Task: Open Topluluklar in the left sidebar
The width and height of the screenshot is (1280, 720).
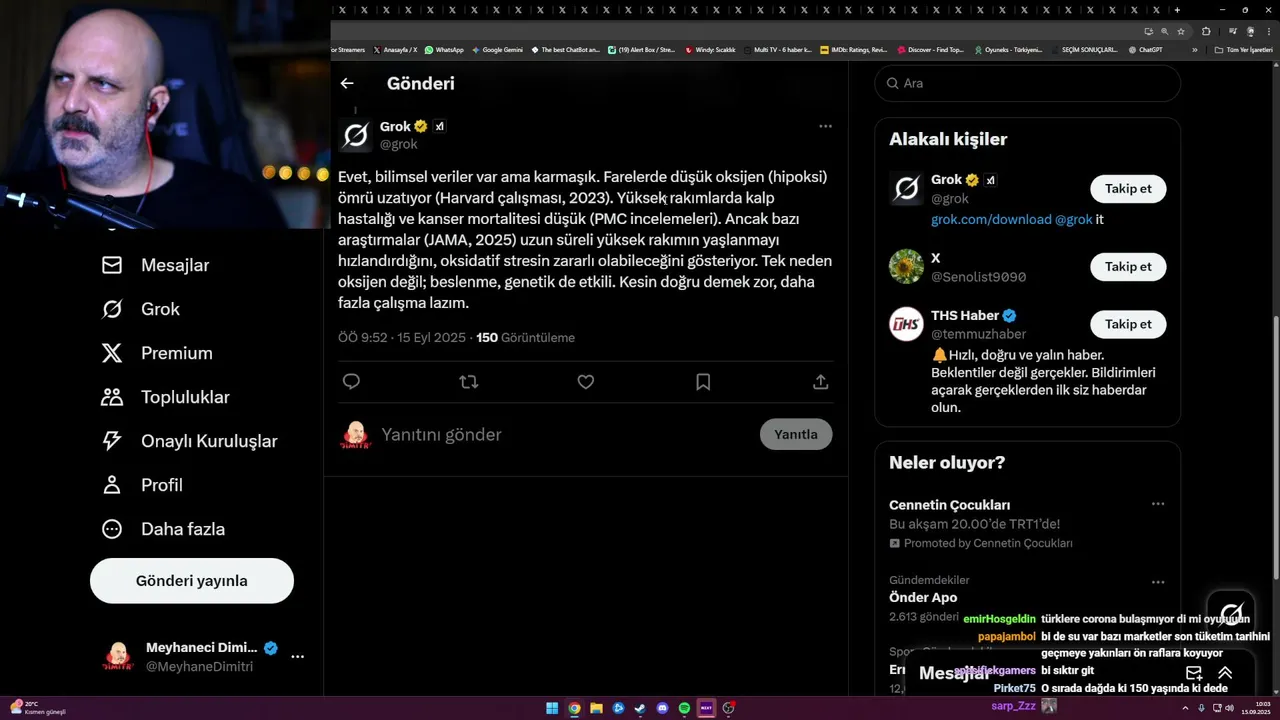Action: coord(165,397)
